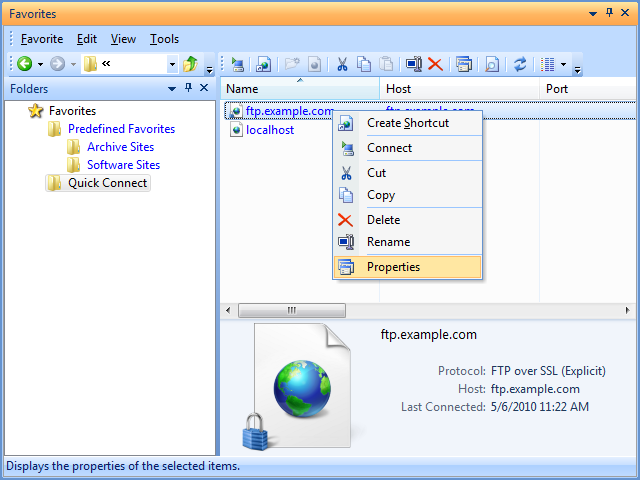The image size is (640, 480).
Task: Select the localhost favorite entry
Action: (269, 130)
